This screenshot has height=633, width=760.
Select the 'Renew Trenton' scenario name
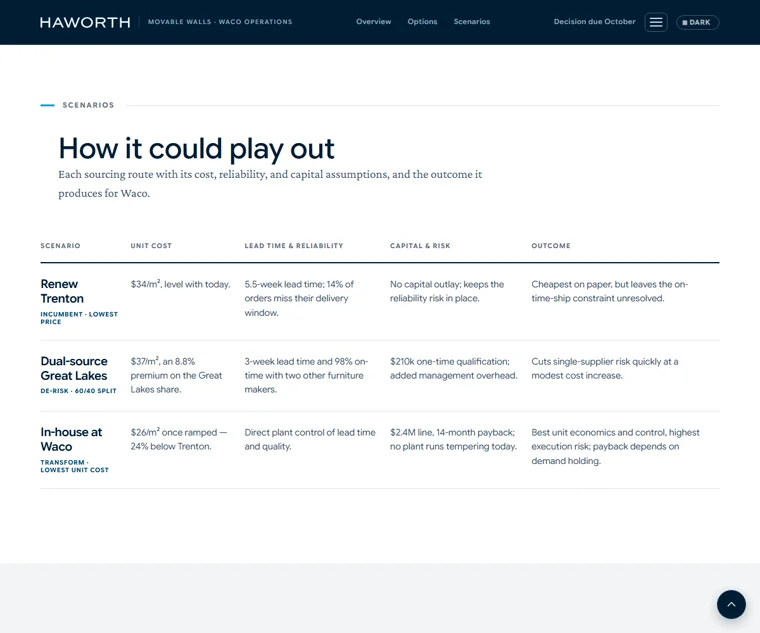coord(62,291)
